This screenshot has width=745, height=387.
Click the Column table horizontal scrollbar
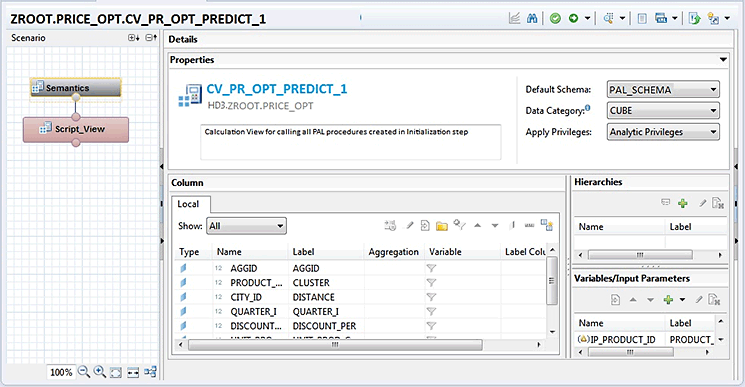tap(335, 345)
